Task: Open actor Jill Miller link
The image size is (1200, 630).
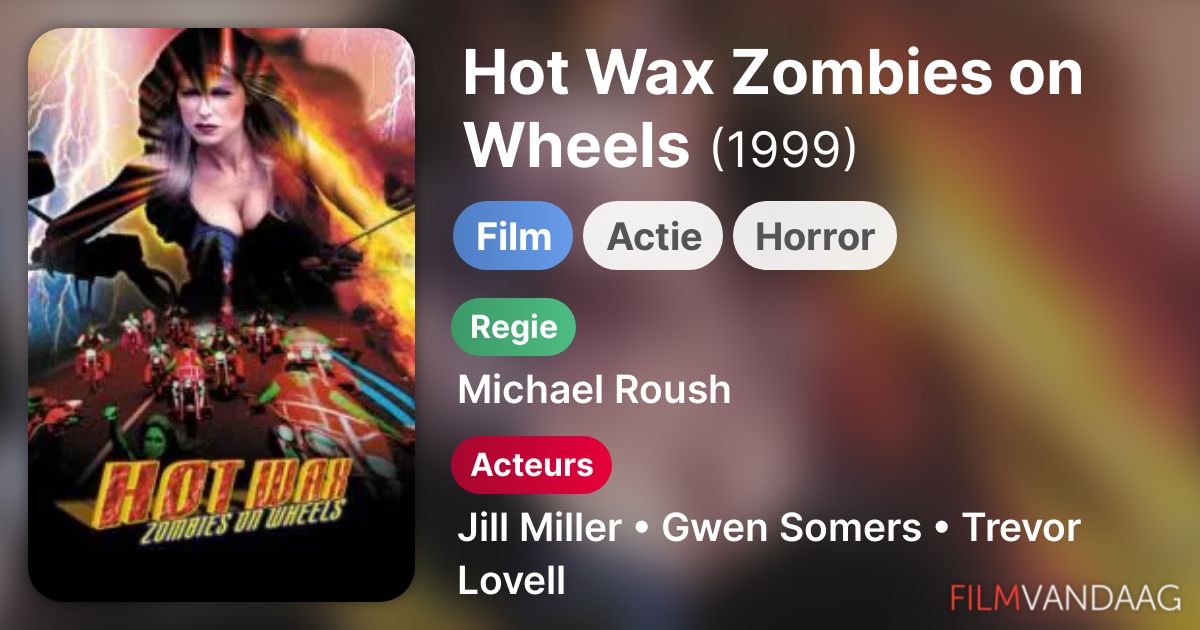Action: click(539, 528)
